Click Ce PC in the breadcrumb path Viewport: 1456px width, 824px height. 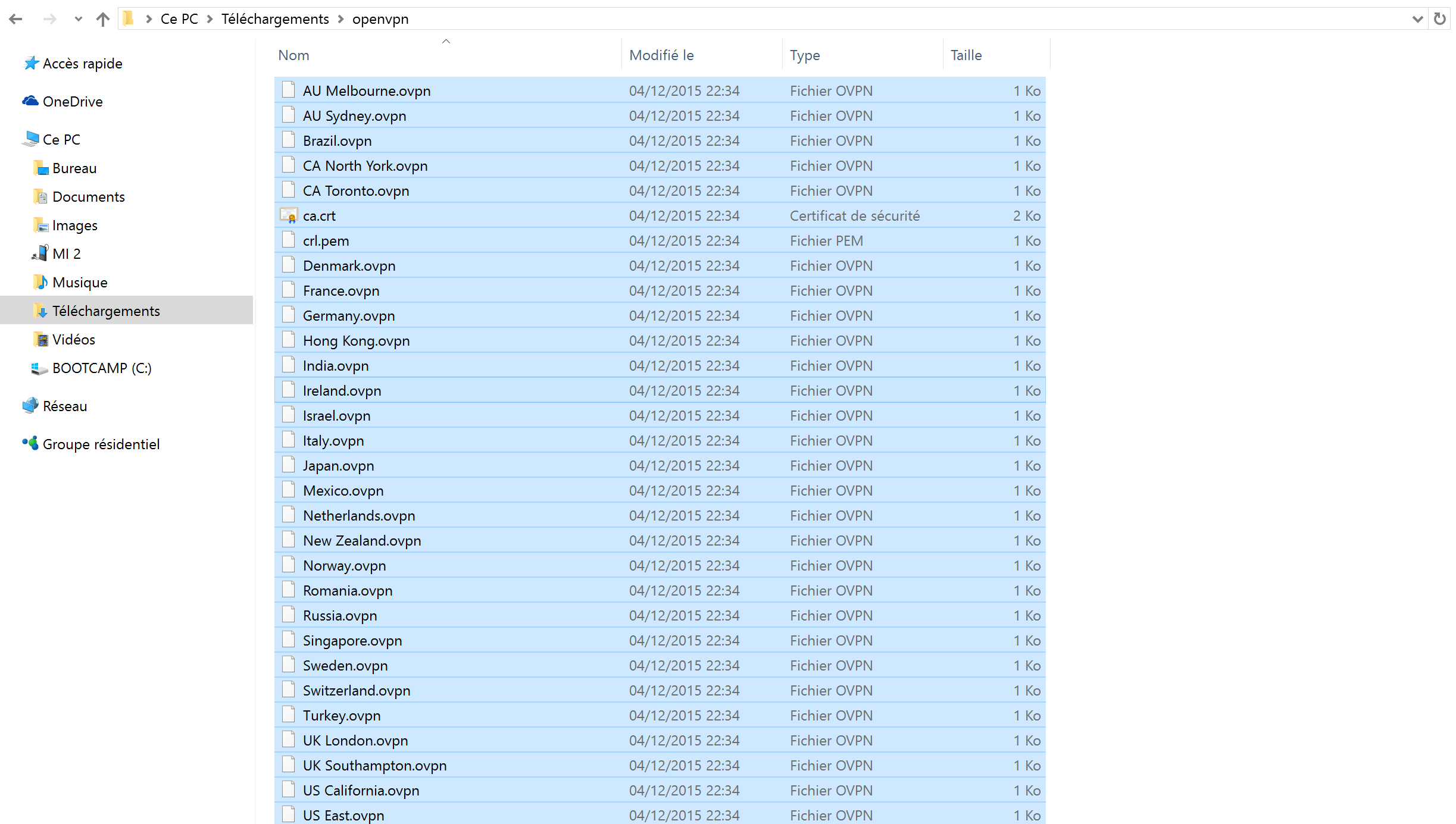tap(179, 19)
